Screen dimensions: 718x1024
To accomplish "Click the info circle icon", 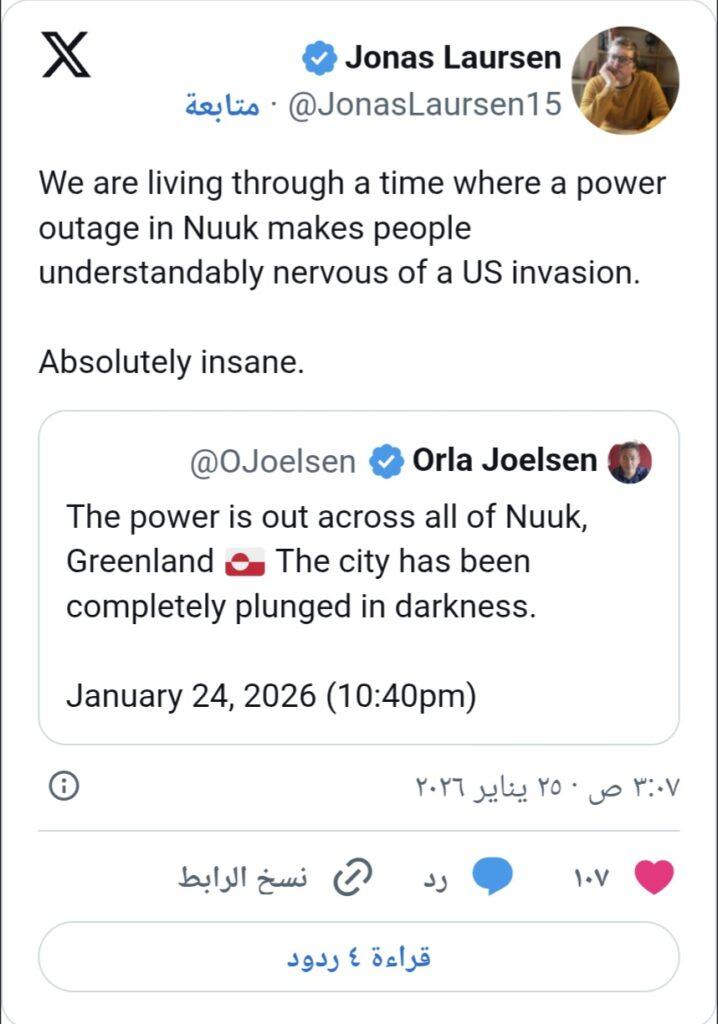I will pyautogui.click(x=63, y=786).
